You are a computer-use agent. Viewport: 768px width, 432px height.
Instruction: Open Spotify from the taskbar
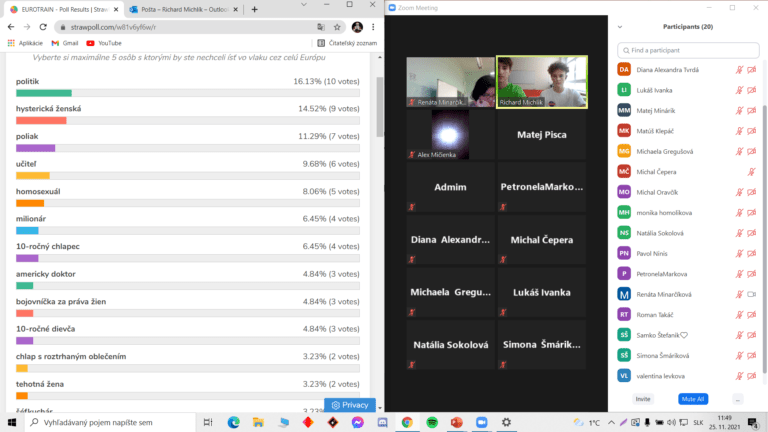click(x=432, y=422)
